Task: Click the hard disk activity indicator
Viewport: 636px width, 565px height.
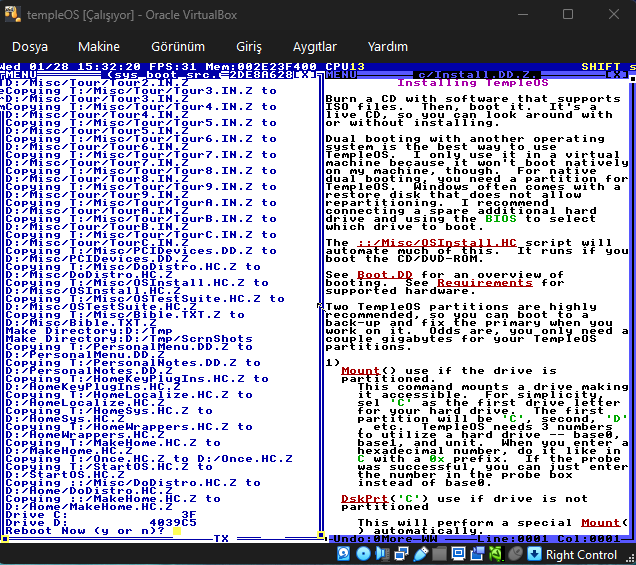Action: point(344,554)
